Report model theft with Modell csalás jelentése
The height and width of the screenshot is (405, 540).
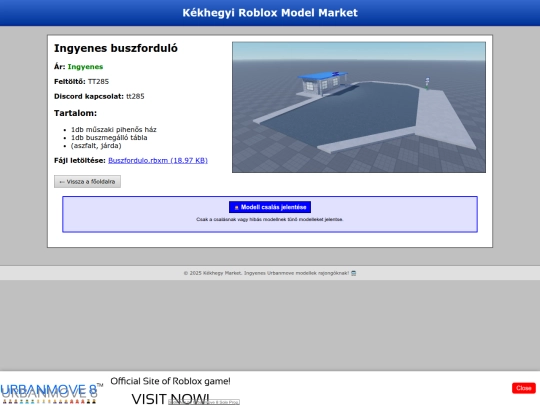click(270, 207)
